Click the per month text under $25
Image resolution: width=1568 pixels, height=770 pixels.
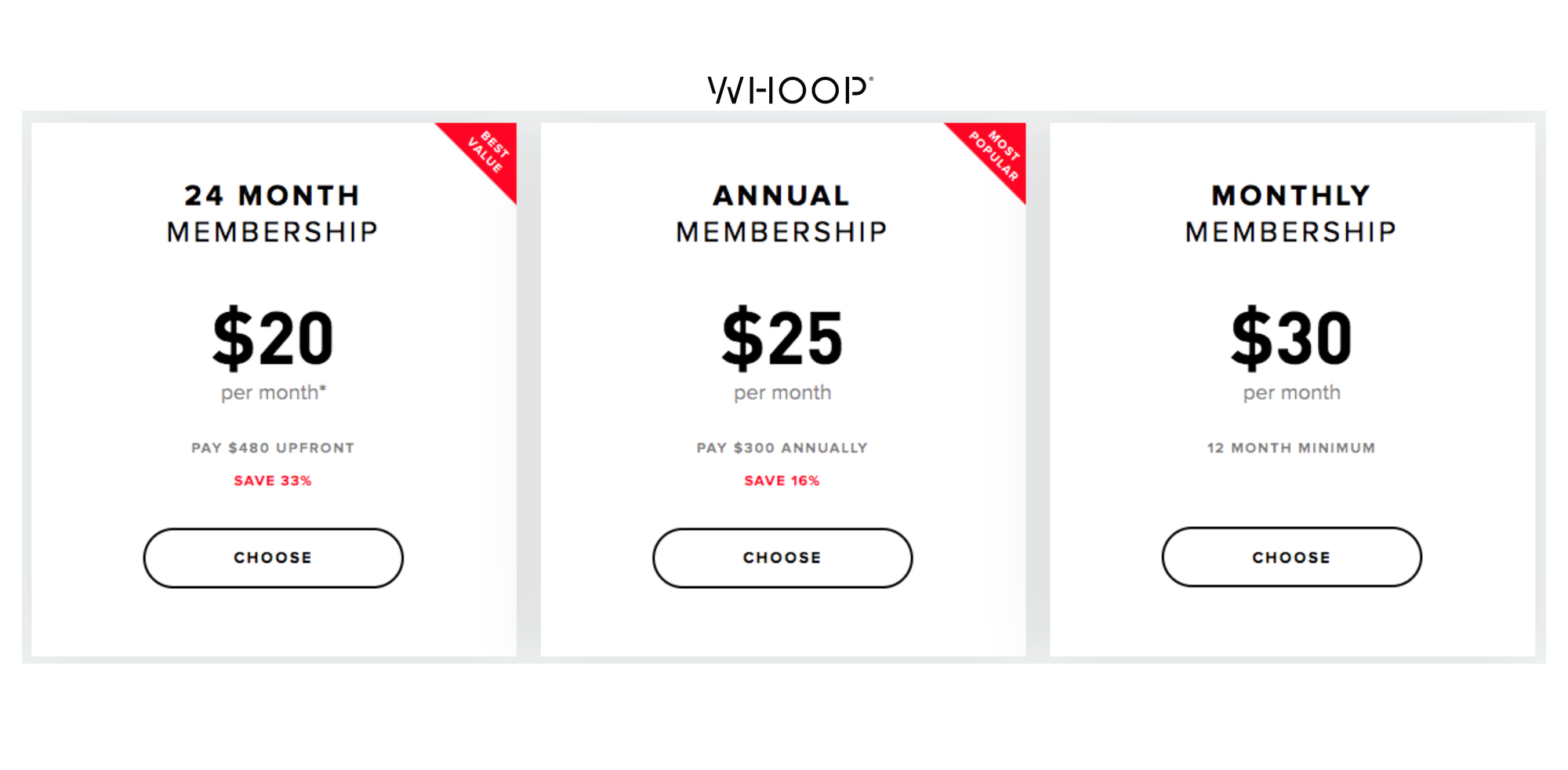782,392
